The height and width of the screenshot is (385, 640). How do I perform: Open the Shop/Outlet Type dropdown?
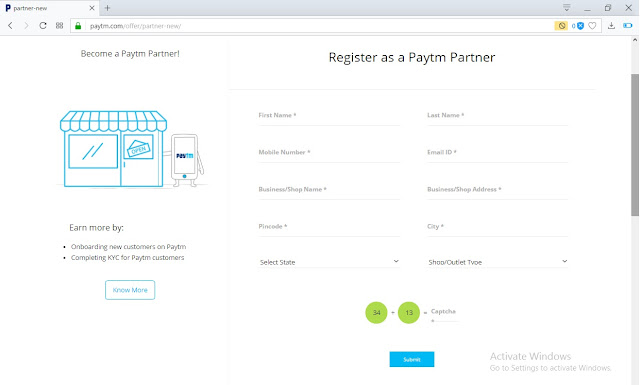[x=498, y=262]
